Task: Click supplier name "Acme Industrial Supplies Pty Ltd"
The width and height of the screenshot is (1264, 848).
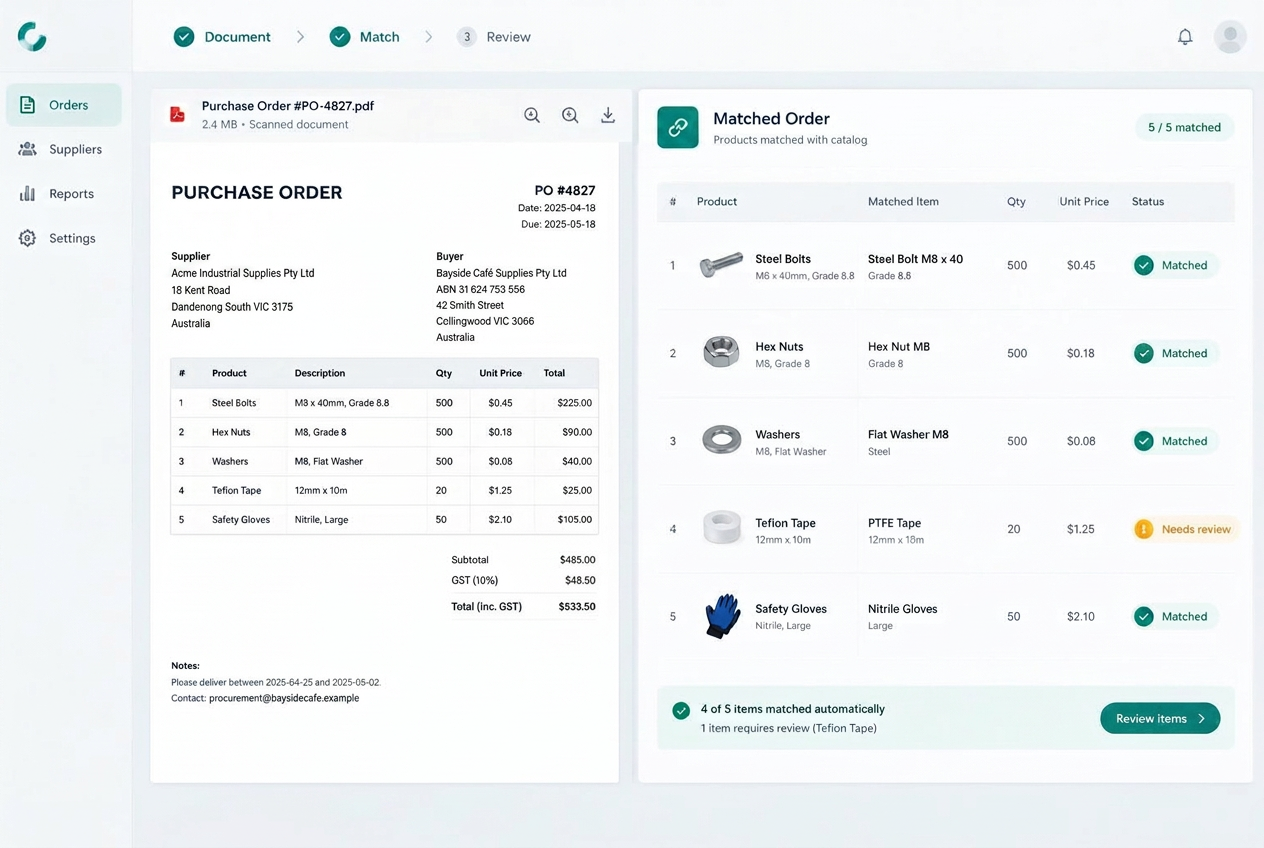Action: pyautogui.click(x=243, y=273)
